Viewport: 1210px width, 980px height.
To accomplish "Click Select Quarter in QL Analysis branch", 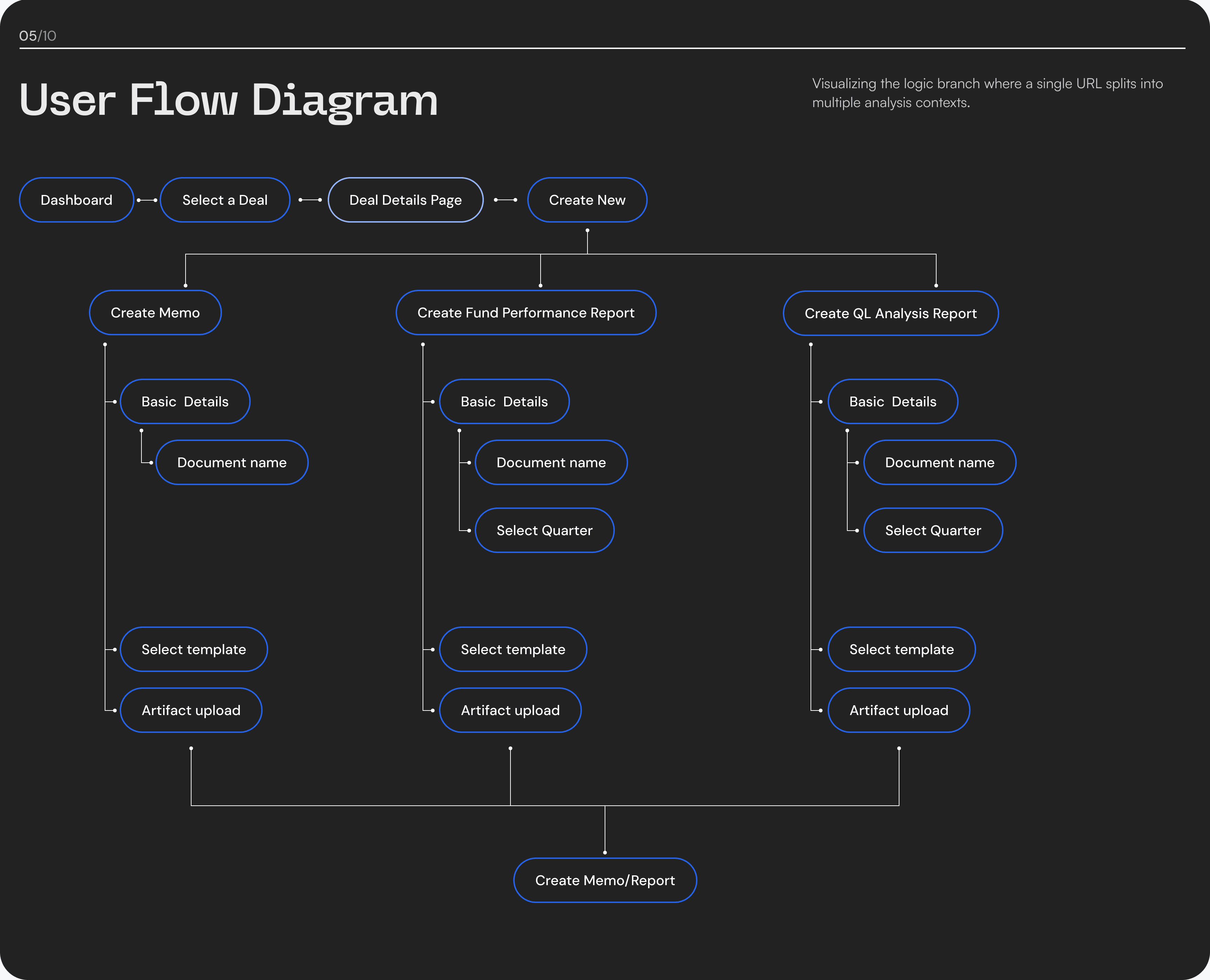I will coord(933,530).
